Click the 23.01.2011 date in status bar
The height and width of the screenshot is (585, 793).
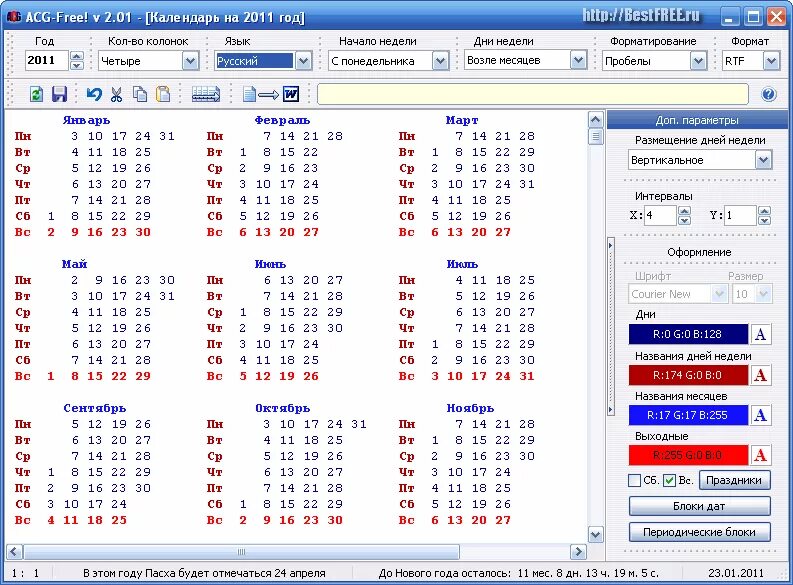click(736, 573)
